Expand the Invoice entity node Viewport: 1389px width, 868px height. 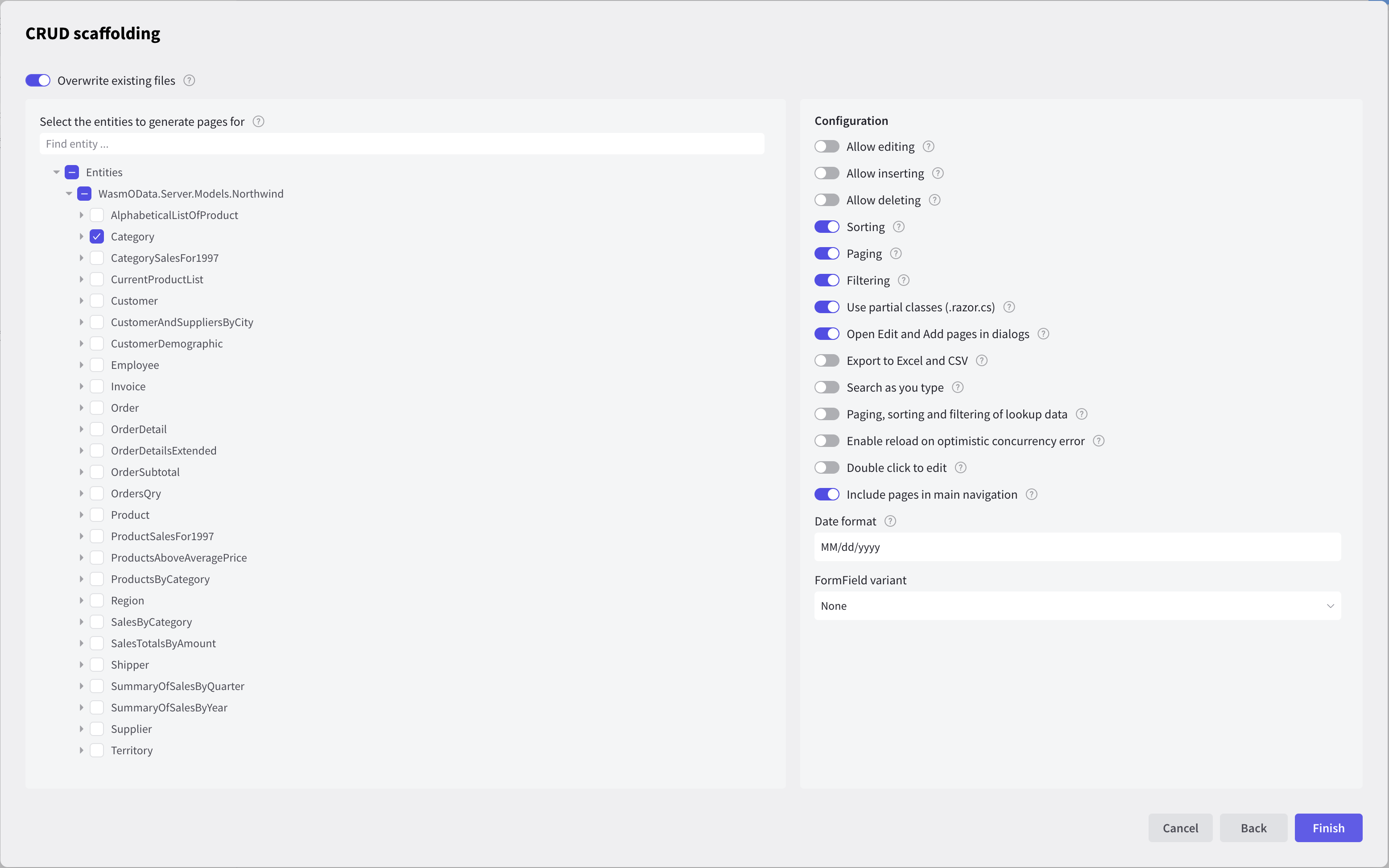82,386
